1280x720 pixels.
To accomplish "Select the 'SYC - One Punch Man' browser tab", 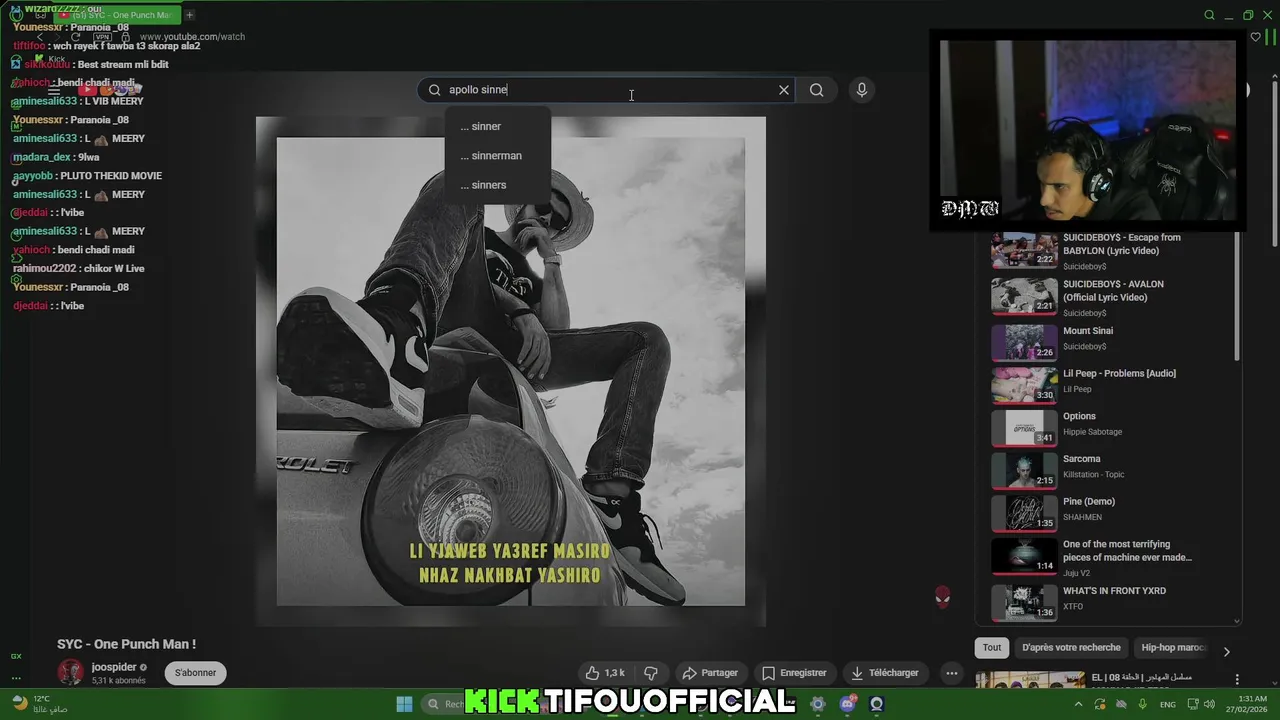I will pos(118,15).
